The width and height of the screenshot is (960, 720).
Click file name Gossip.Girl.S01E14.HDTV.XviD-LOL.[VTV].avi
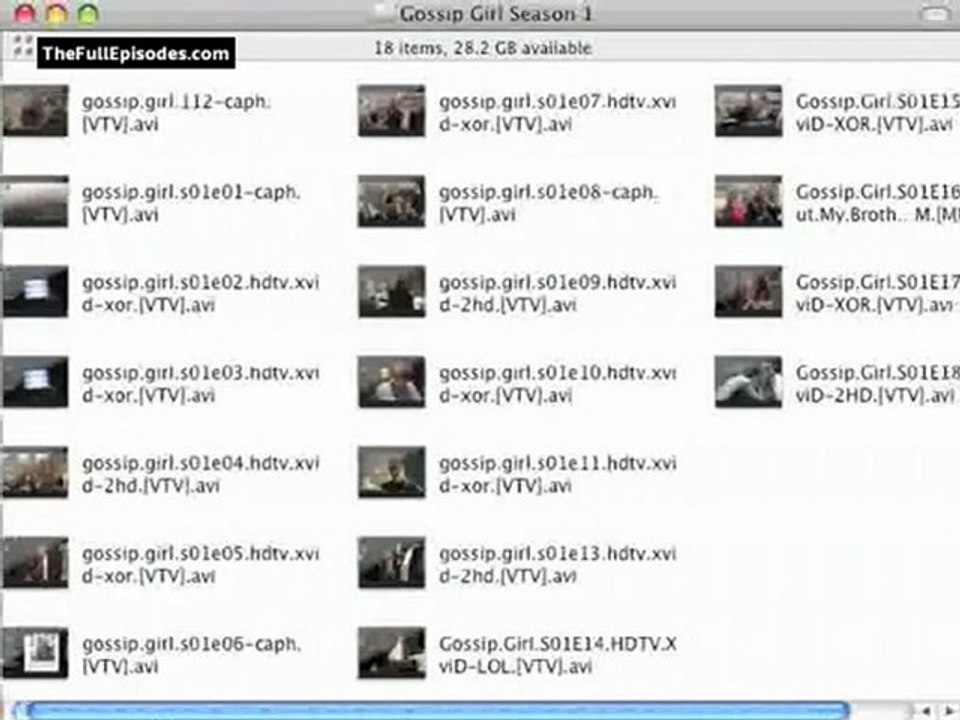pyautogui.click(x=558, y=654)
